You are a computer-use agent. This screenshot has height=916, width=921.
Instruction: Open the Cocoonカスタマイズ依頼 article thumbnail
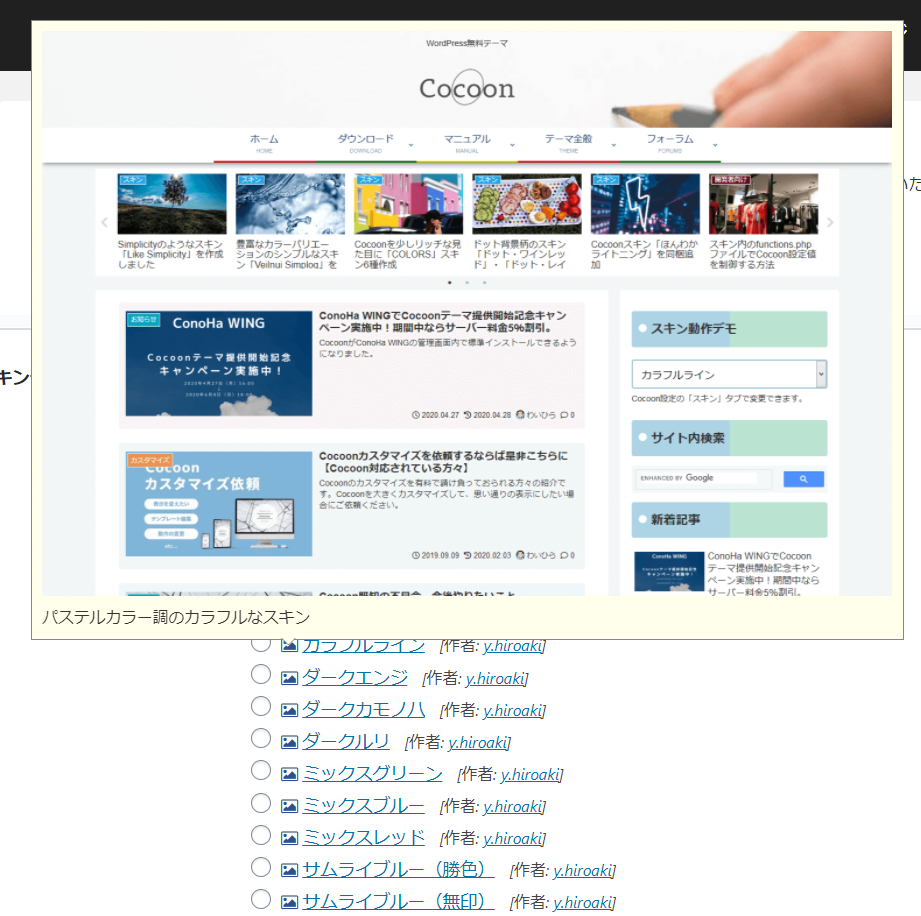(219, 504)
